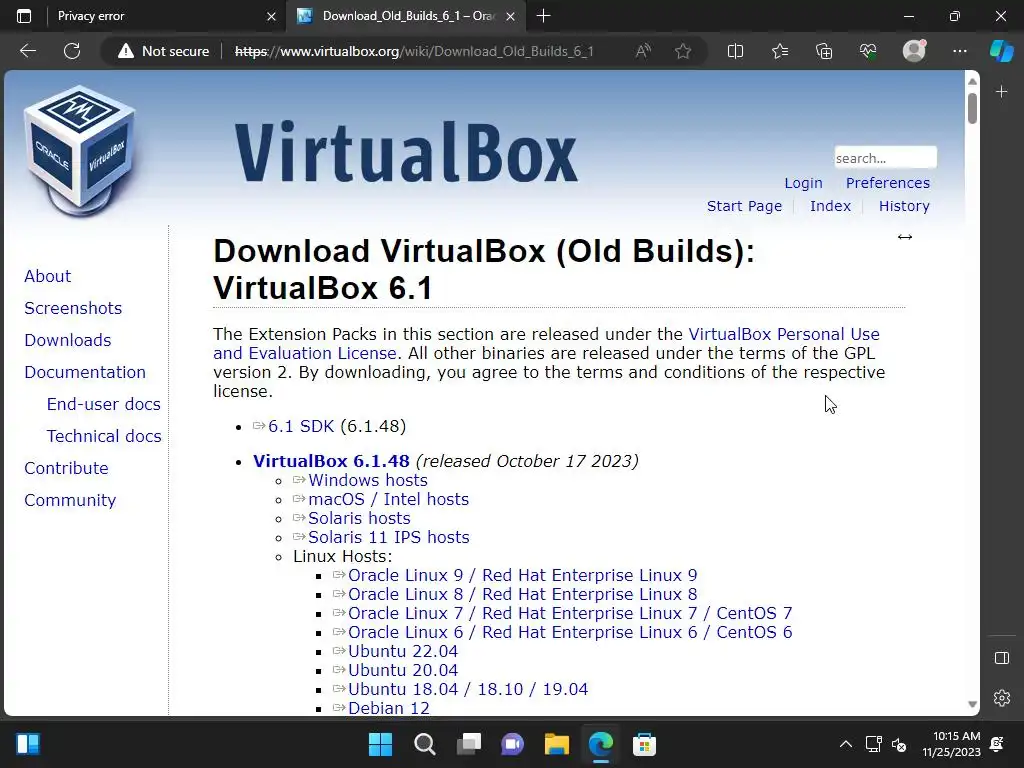This screenshot has height=768, width=1024.
Task: Open a new tab with plus button
Action: [543, 16]
